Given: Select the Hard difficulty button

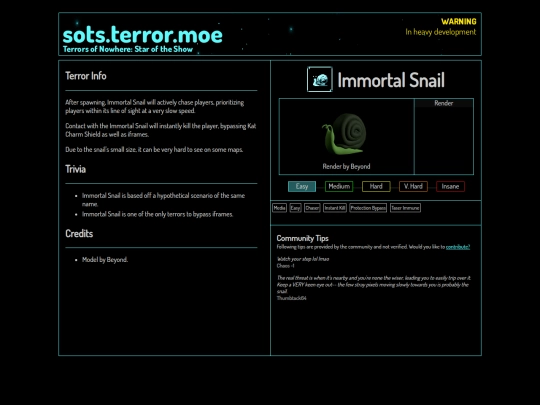Looking at the screenshot, I should (x=376, y=186).
